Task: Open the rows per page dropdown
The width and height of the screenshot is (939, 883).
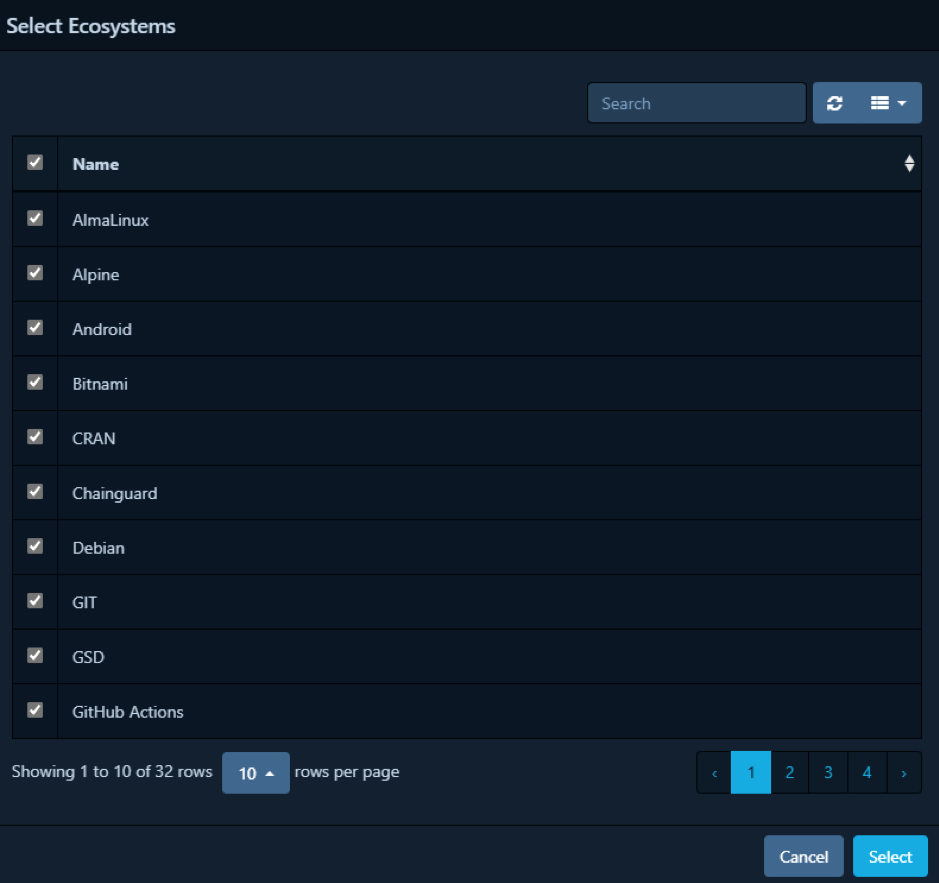Action: pos(256,773)
